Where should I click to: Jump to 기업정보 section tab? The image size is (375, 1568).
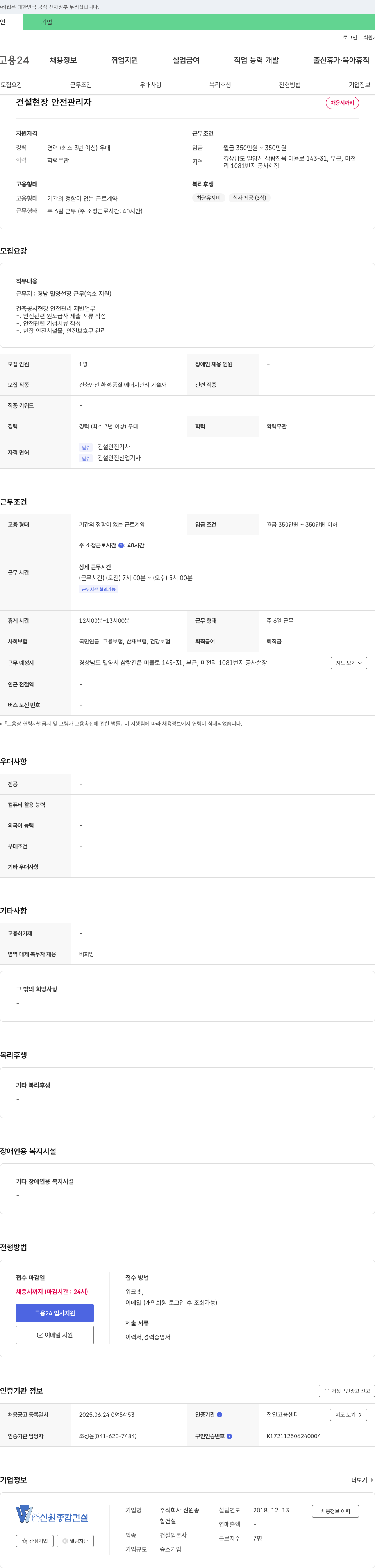[359, 84]
